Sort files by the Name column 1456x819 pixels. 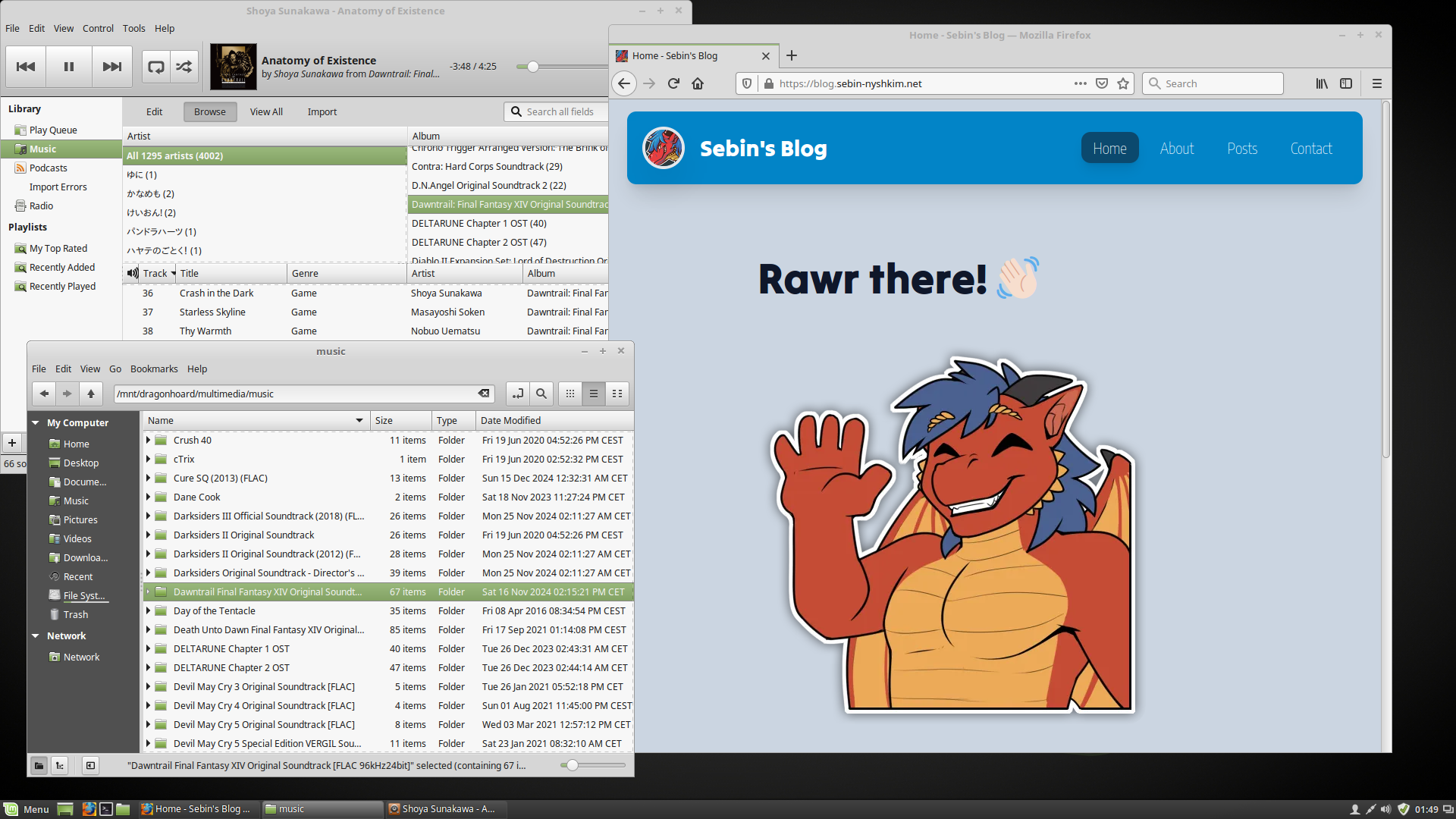coord(256,420)
